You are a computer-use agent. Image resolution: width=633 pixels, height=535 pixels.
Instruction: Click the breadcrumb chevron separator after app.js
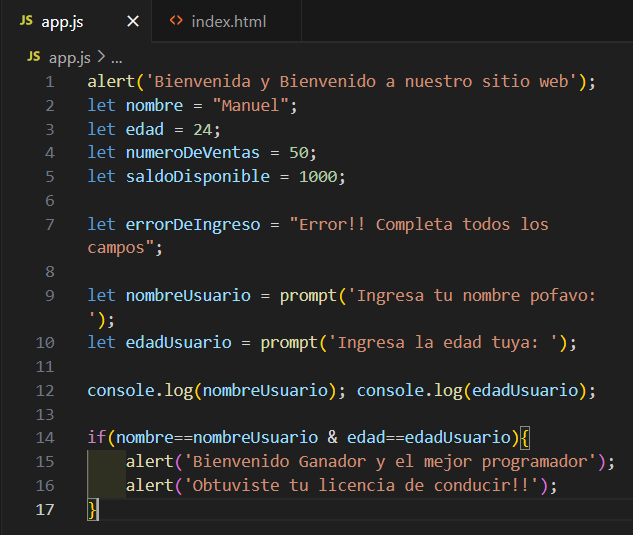pyautogui.click(x=101, y=57)
